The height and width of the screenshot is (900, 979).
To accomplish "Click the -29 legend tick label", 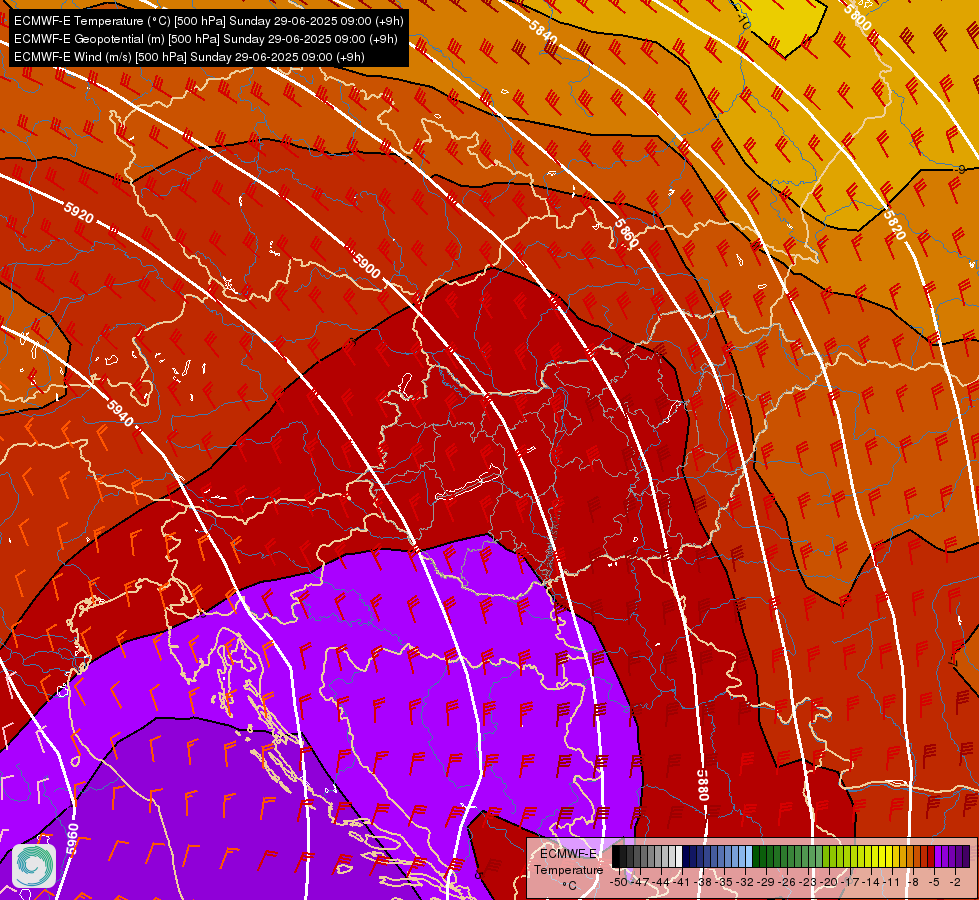I will click(765, 882).
